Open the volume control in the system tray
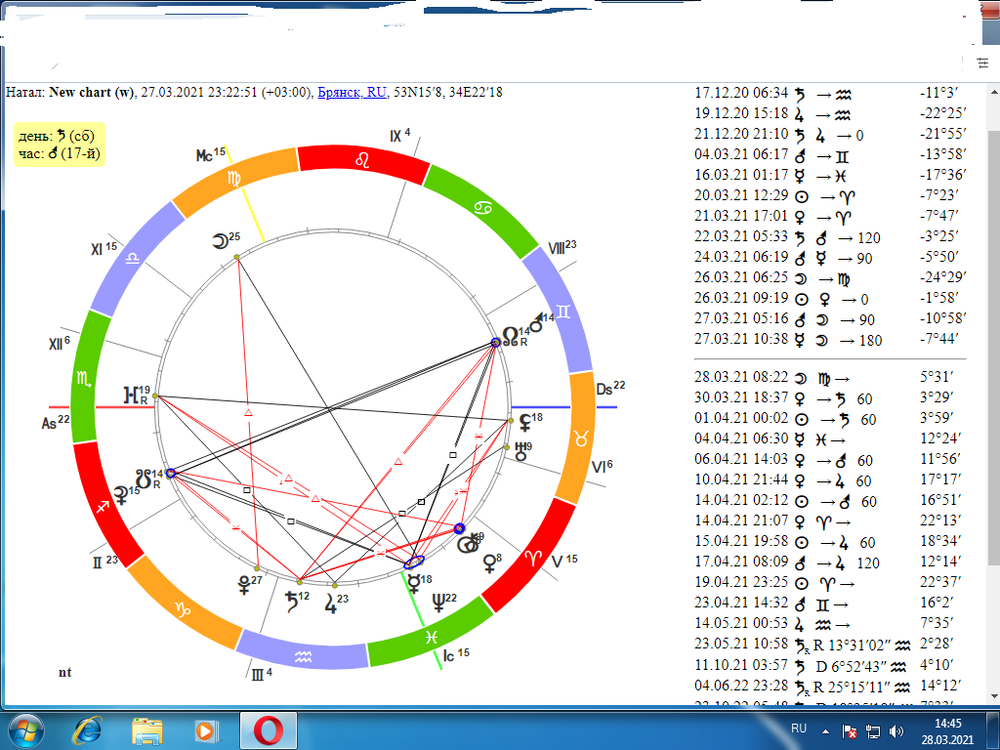Screen dimensions: 1000x750 (896, 732)
